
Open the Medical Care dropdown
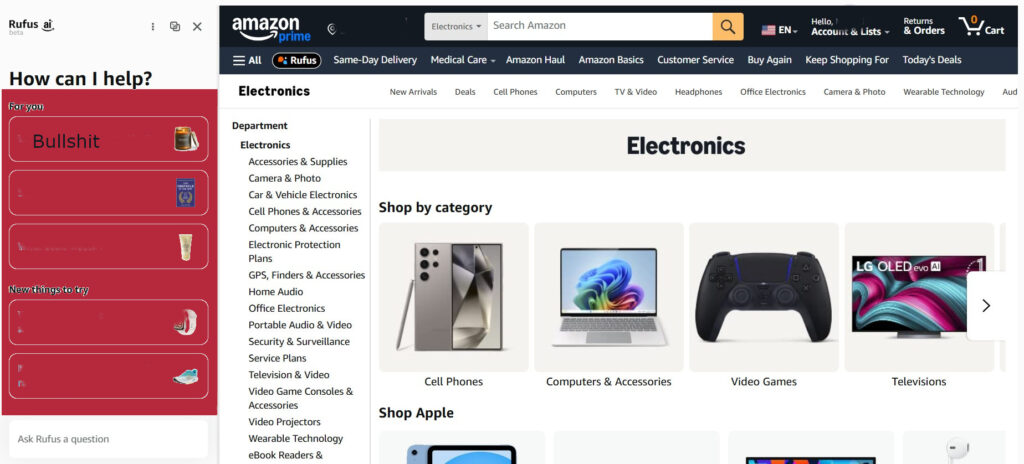pyautogui.click(x=462, y=60)
